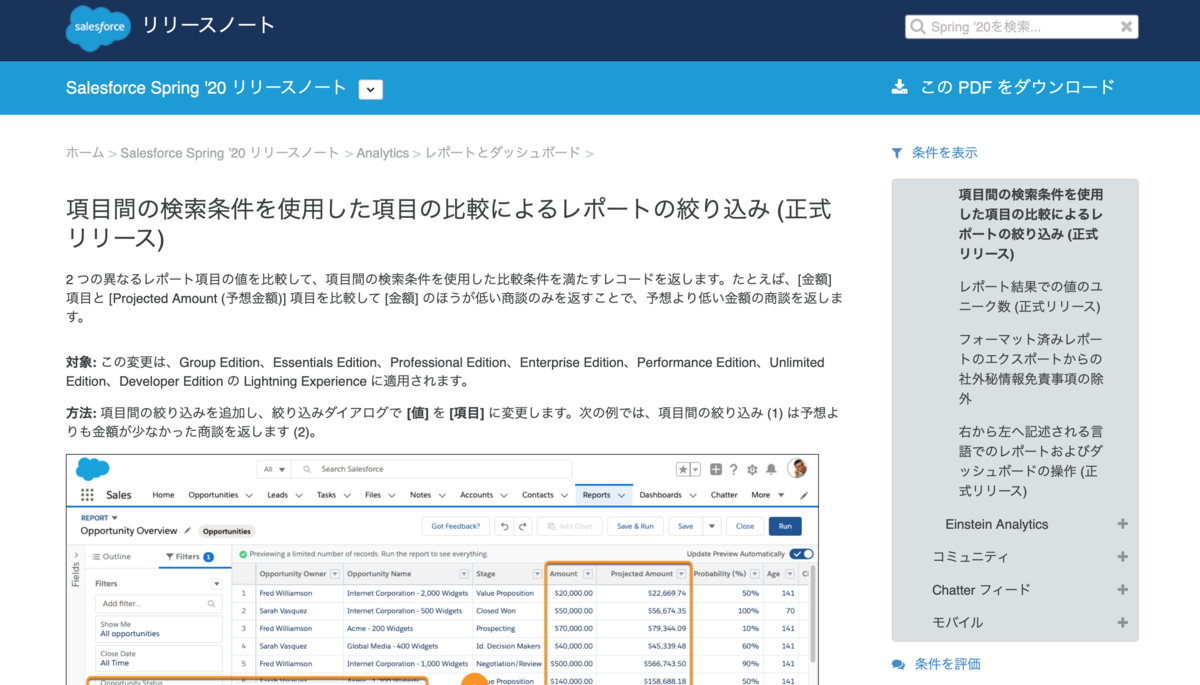
Task: Open レポートとダッシュボード breadcrumb link
Action: point(503,153)
